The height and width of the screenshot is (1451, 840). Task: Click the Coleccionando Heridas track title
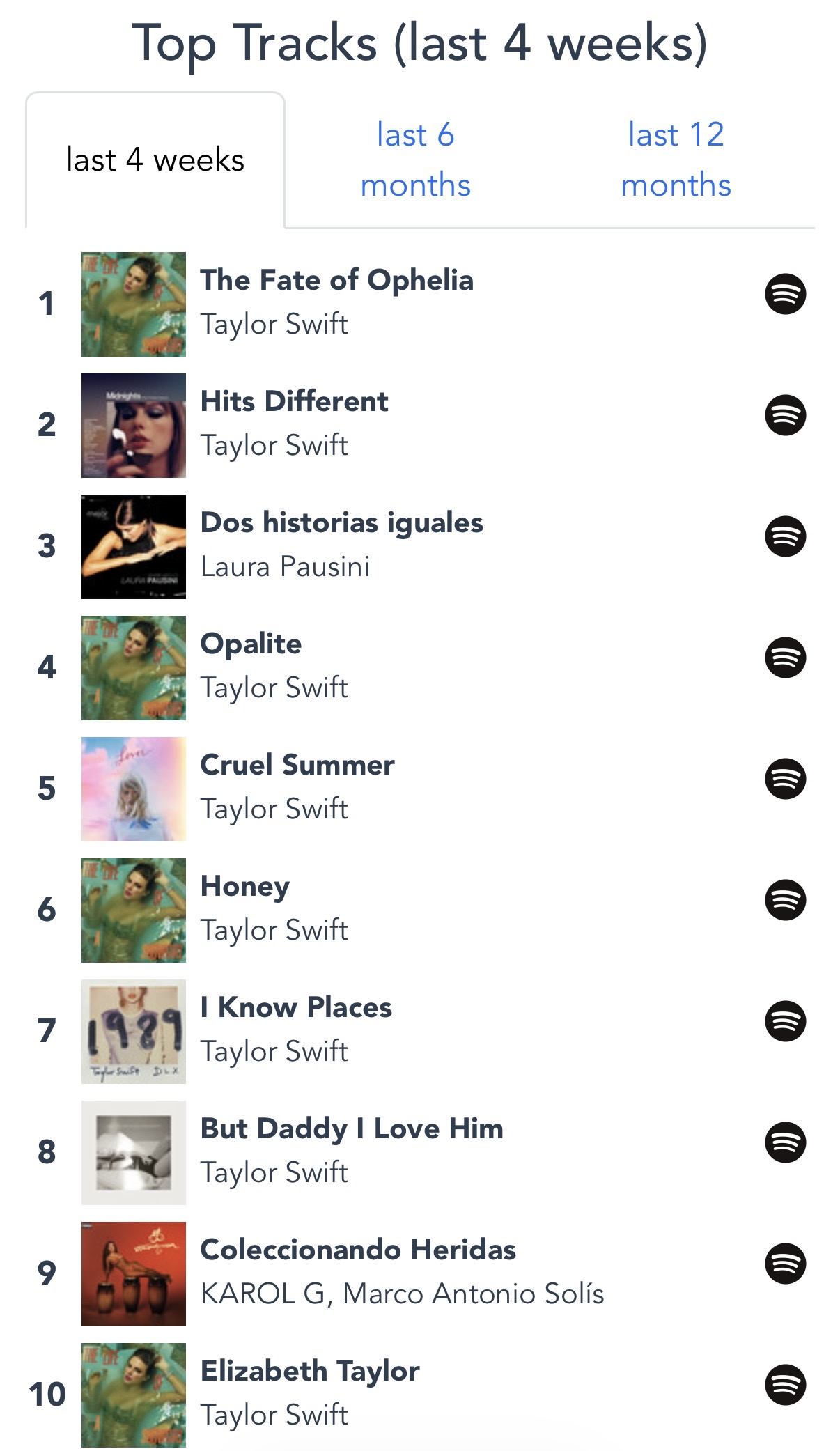click(x=358, y=1250)
